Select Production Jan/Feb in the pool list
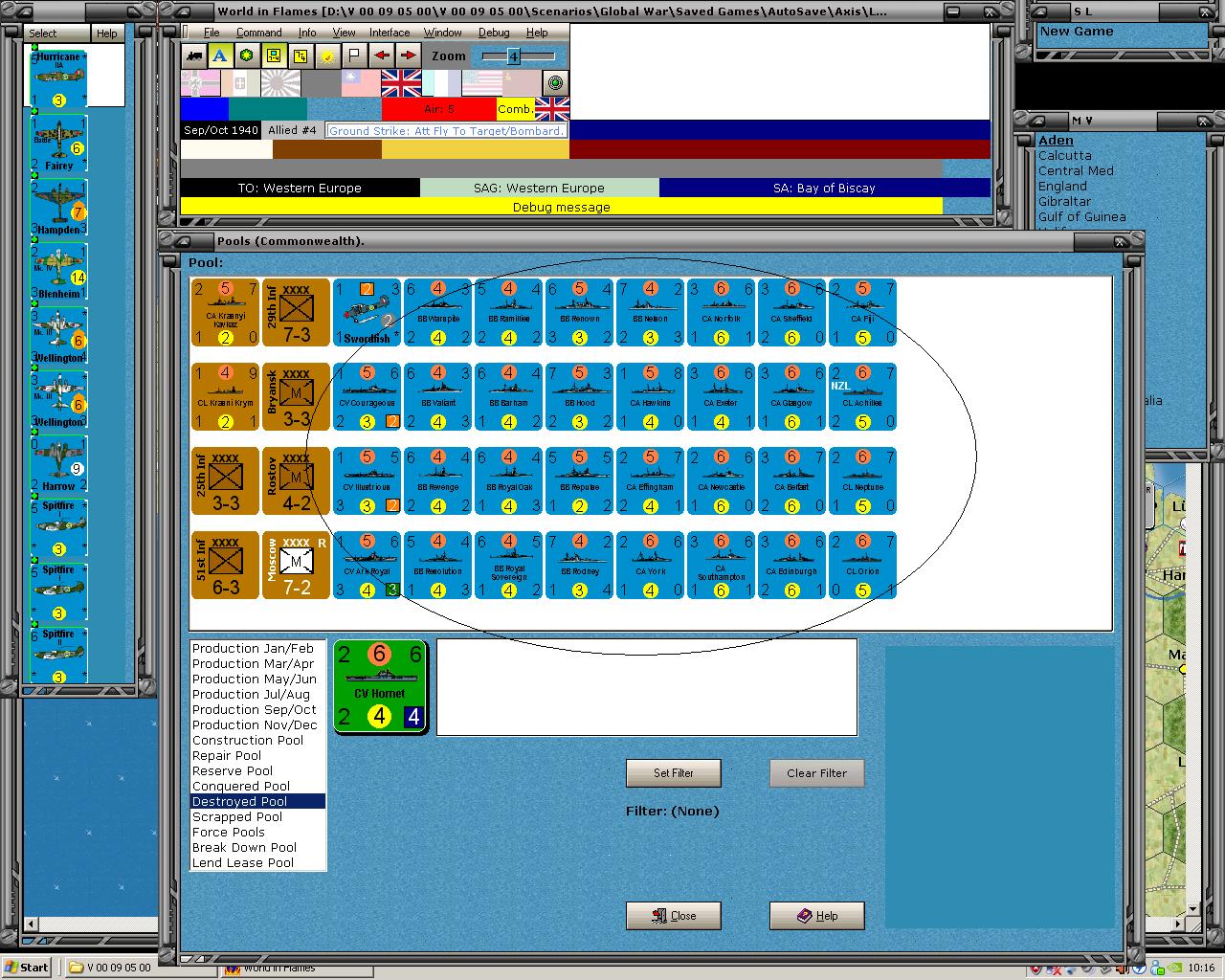The width and height of the screenshot is (1225, 980). [257, 649]
